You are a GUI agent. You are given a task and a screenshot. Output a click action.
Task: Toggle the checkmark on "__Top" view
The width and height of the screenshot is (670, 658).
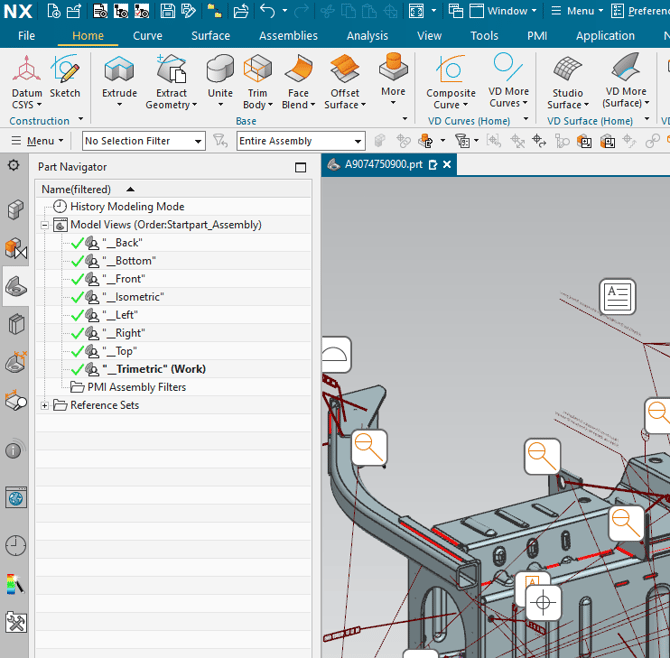point(77,351)
